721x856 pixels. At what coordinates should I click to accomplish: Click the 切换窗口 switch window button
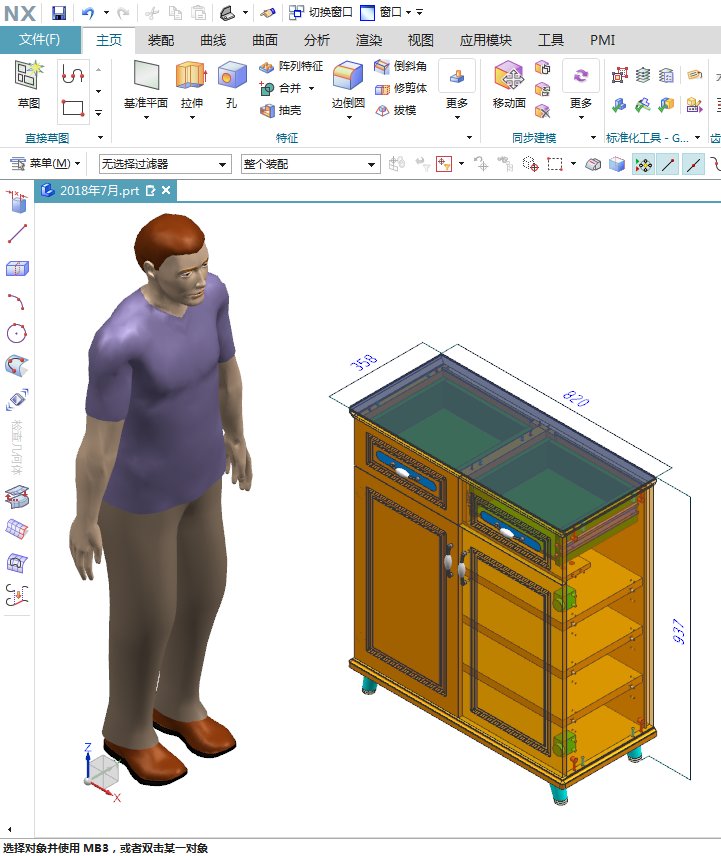(x=318, y=12)
